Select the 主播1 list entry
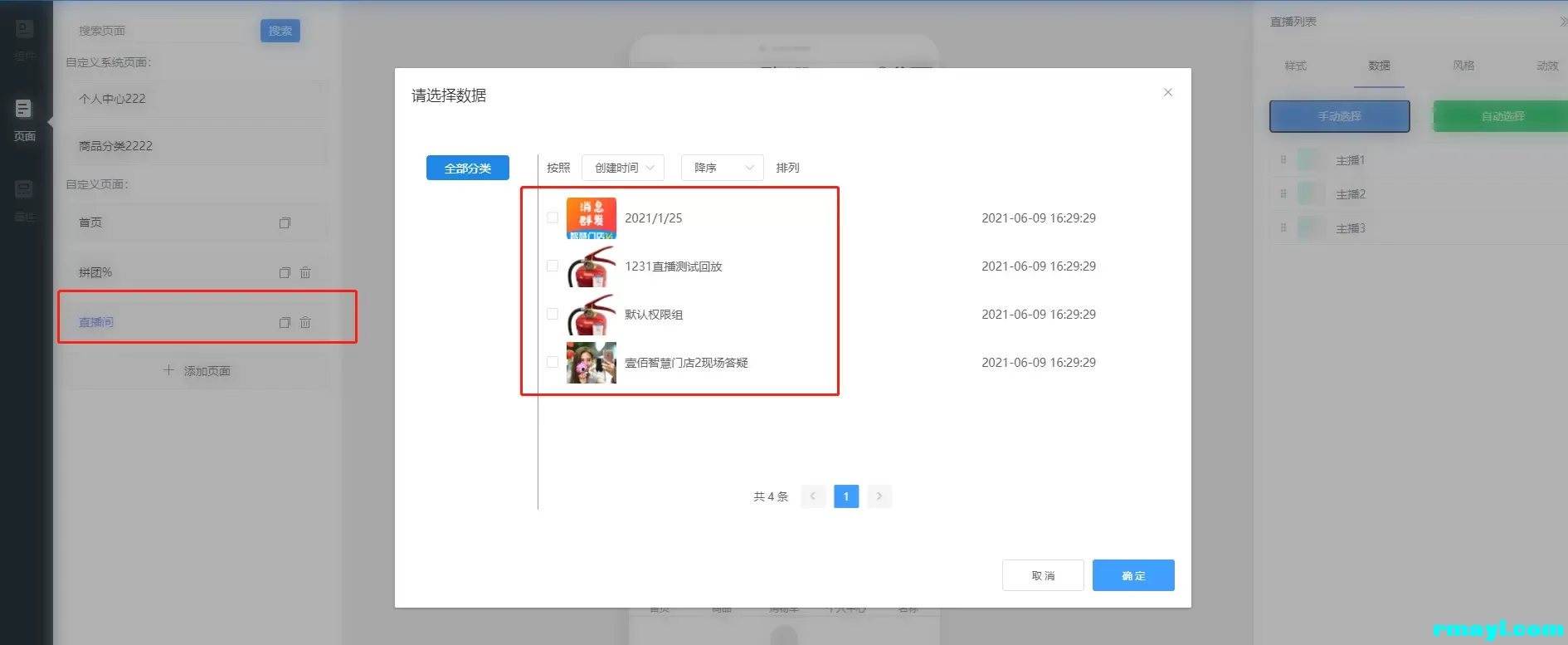Viewport: 1568px width, 645px height. pyautogui.click(x=1419, y=160)
